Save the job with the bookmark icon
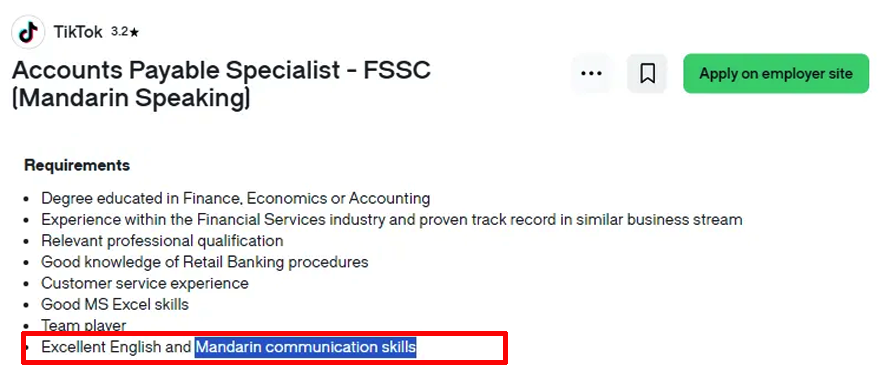Viewport: 887px width, 377px height. [647, 74]
